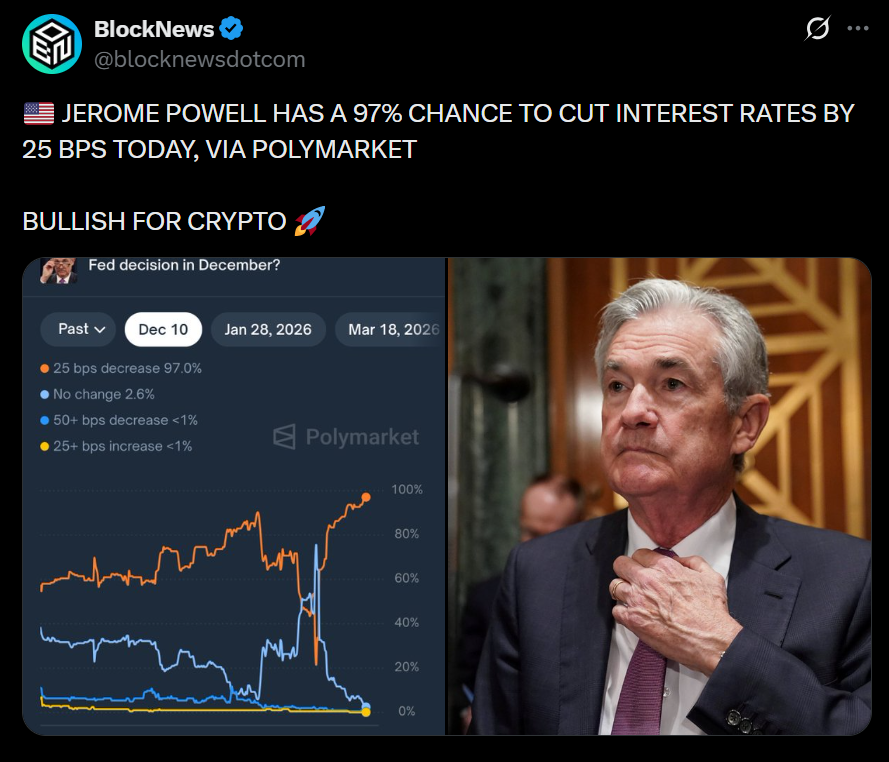Open the Grok slashed-circle icon
Viewport: 889px width, 762px height.
[817, 29]
